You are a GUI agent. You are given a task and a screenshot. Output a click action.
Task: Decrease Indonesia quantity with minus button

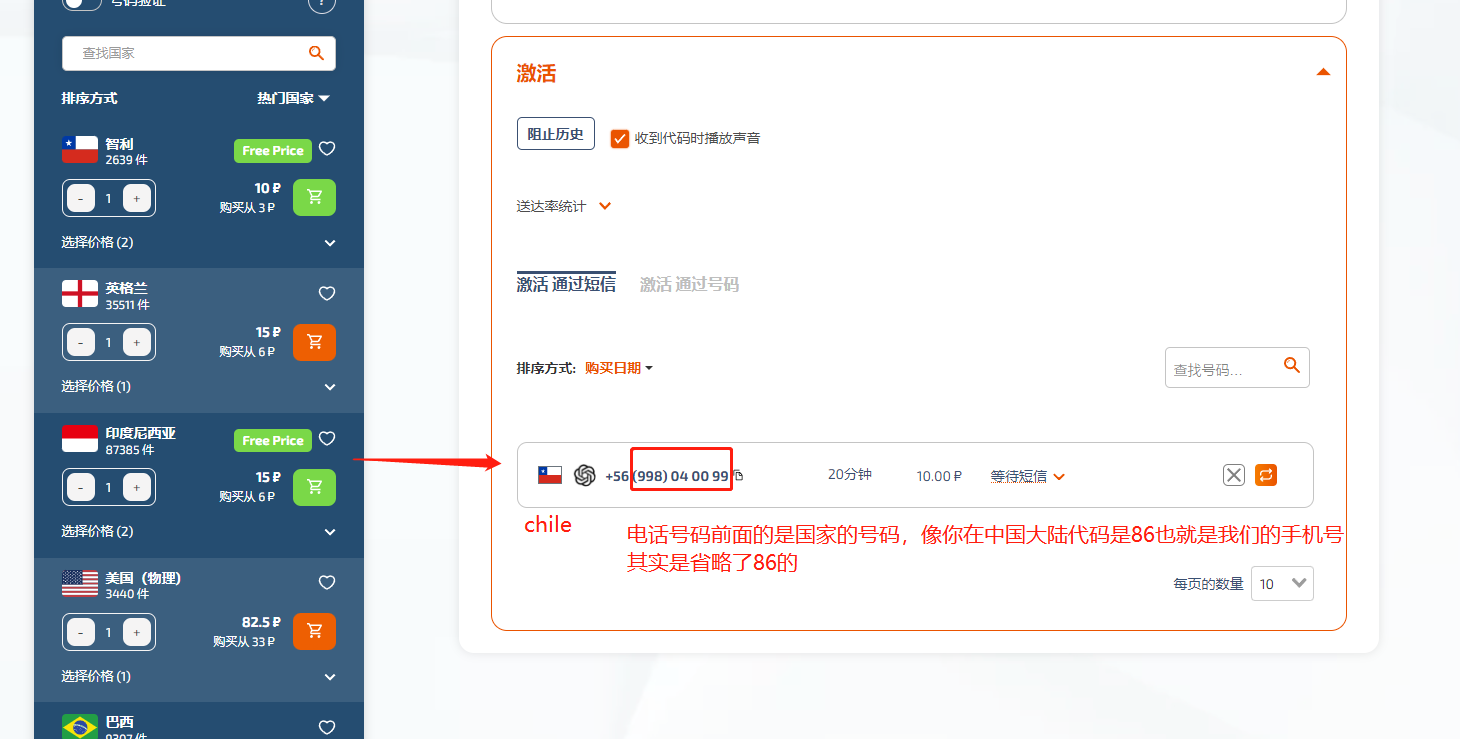(x=81, y=488)
